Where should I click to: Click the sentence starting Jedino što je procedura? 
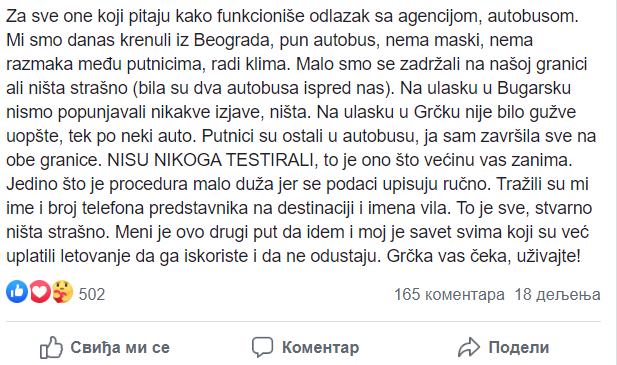point(248,184)
